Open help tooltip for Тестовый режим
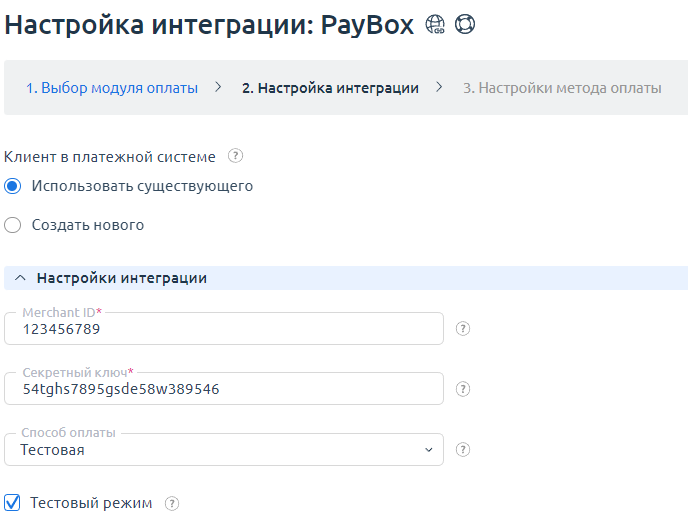The image size is (688, 523). pos(172,503)
